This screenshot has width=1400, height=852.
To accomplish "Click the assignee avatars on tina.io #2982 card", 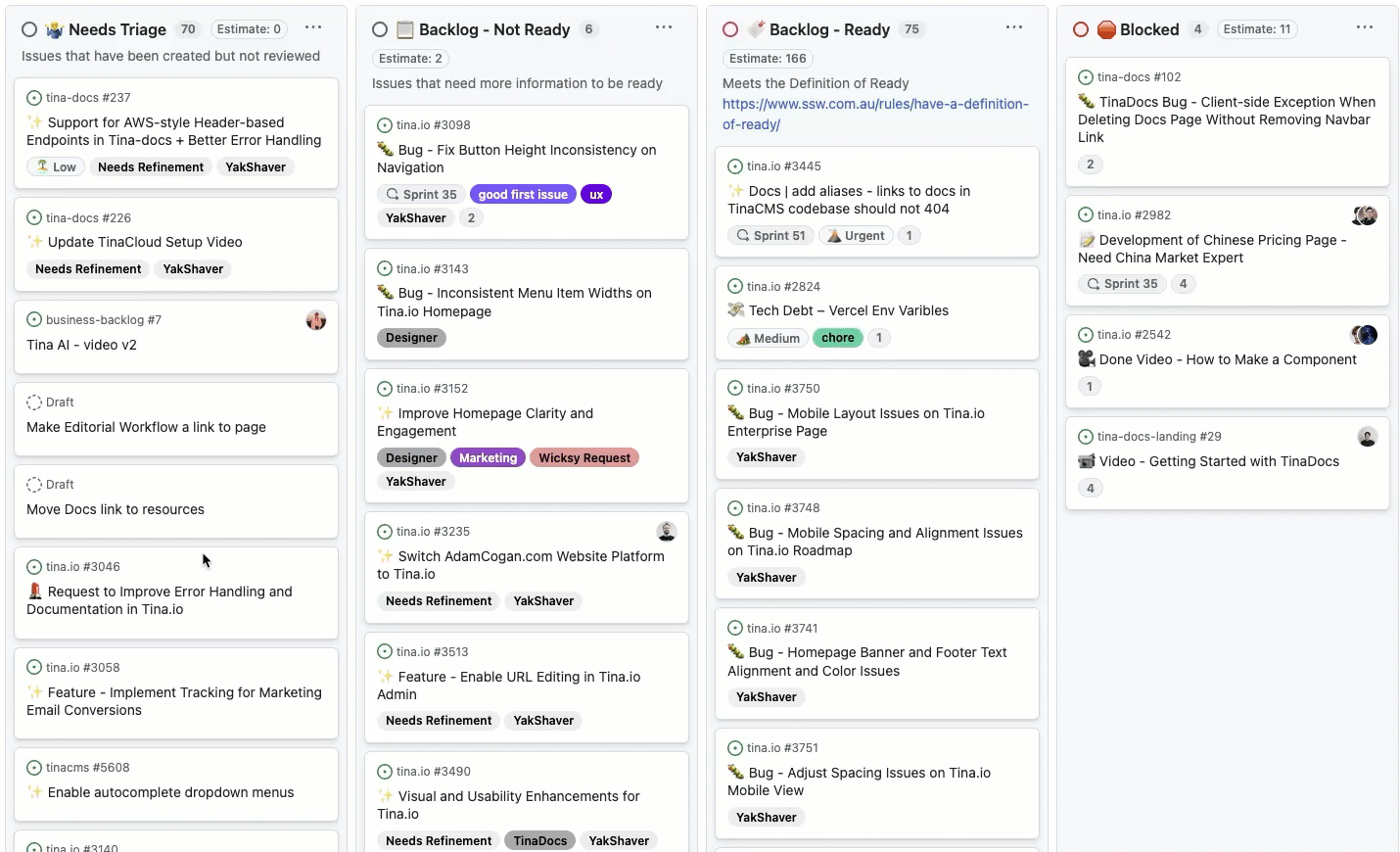I will coord(1365,215).
